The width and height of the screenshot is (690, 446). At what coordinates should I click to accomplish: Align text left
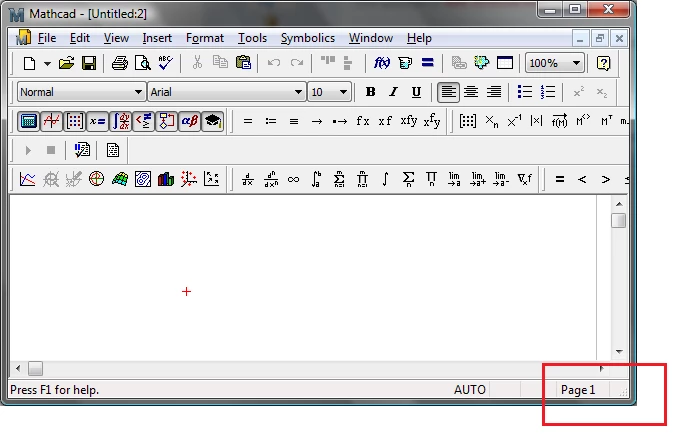(448, 92)
